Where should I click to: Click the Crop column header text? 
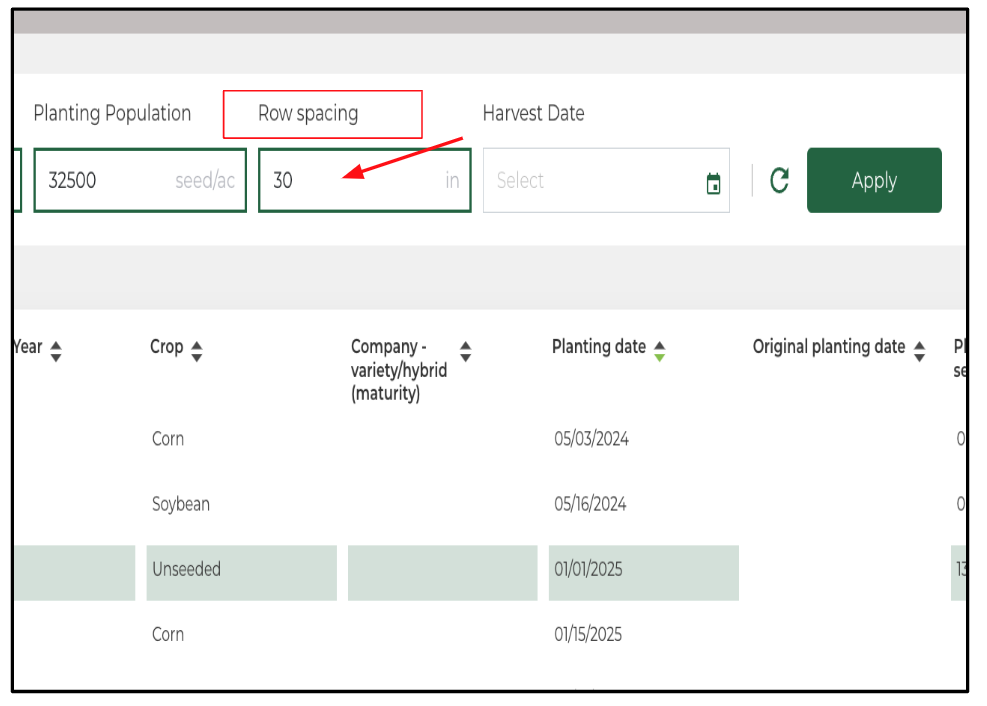(x=166, y=347)
